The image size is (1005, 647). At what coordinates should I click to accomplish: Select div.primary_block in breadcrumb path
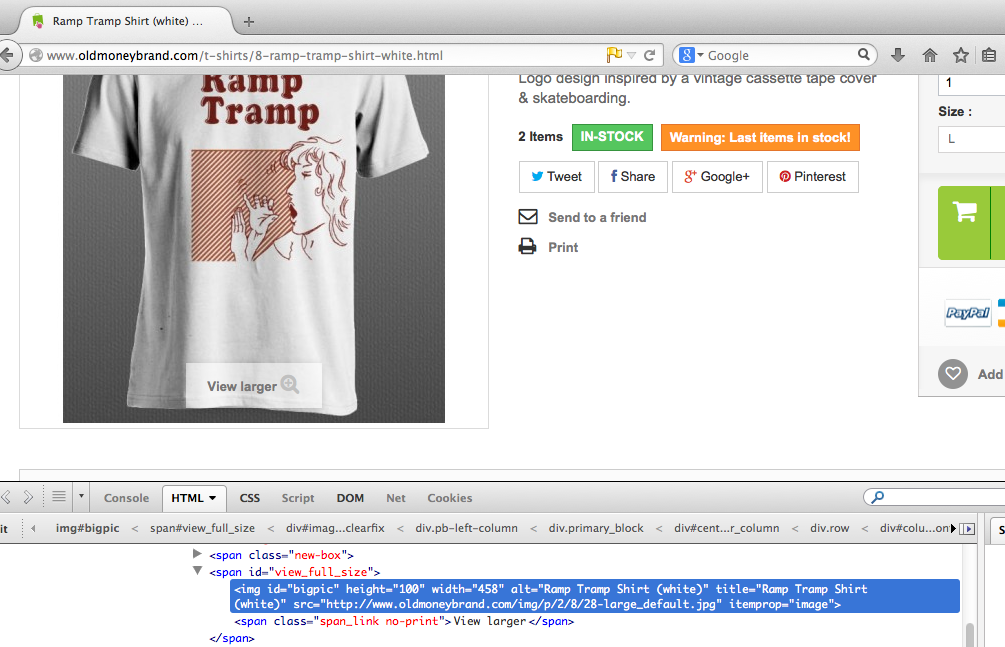pos(596,528)
